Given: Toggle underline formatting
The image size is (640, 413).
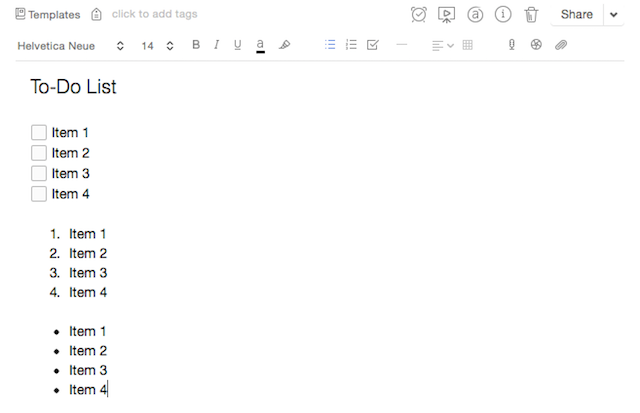Looking at the screenshot, I should pos(238,45).
